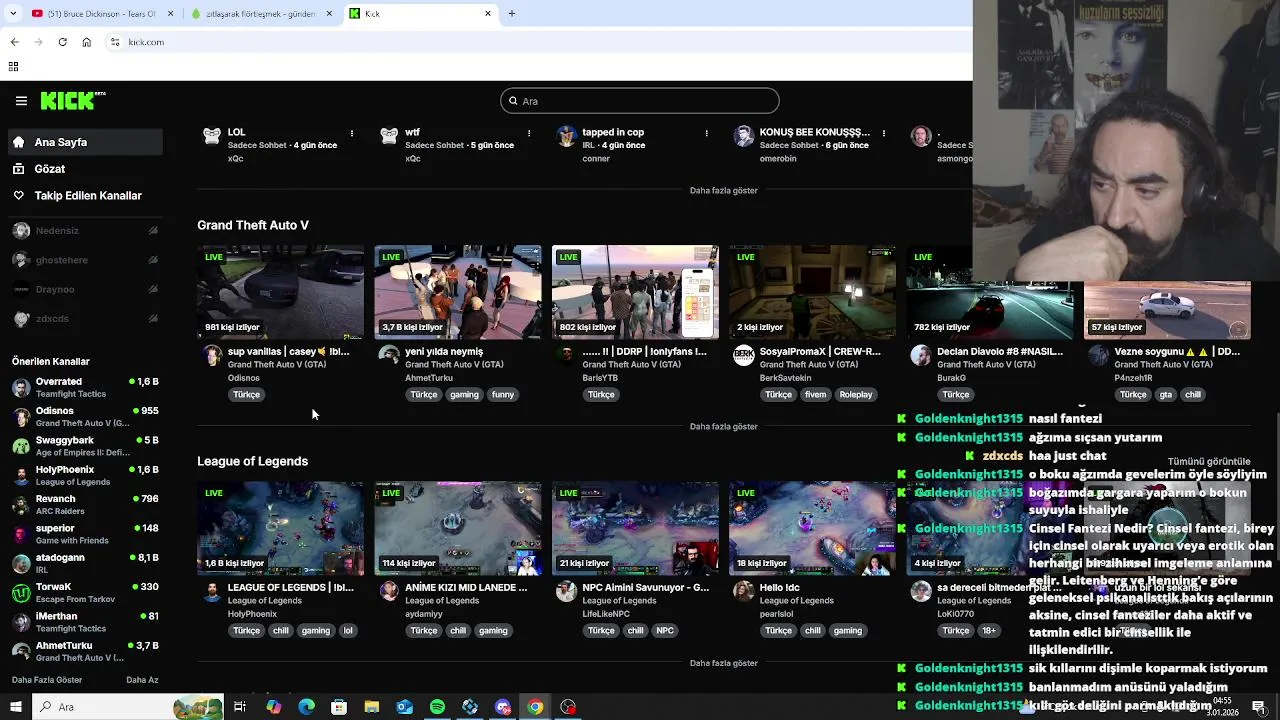Screen dimensions: 1280x720
Task: Show more League of Legends streams
Action: pyautogui.click(x=723, y=663)
